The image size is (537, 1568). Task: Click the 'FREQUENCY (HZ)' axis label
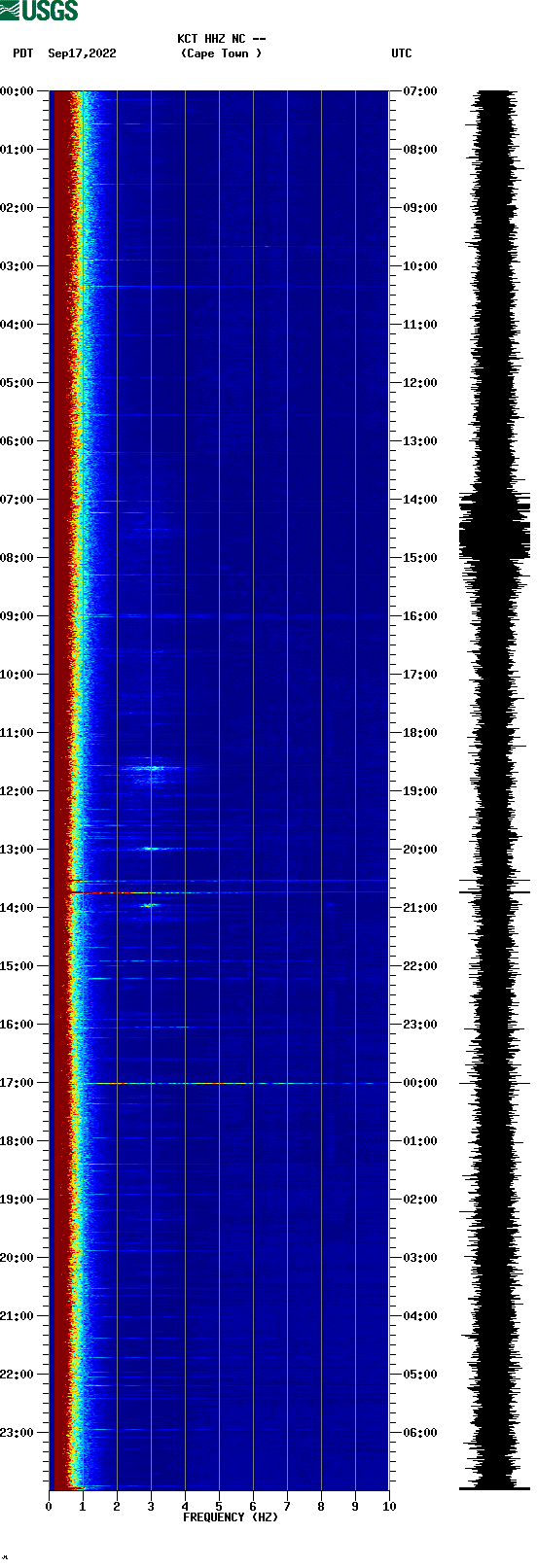tap(231, 1517)
